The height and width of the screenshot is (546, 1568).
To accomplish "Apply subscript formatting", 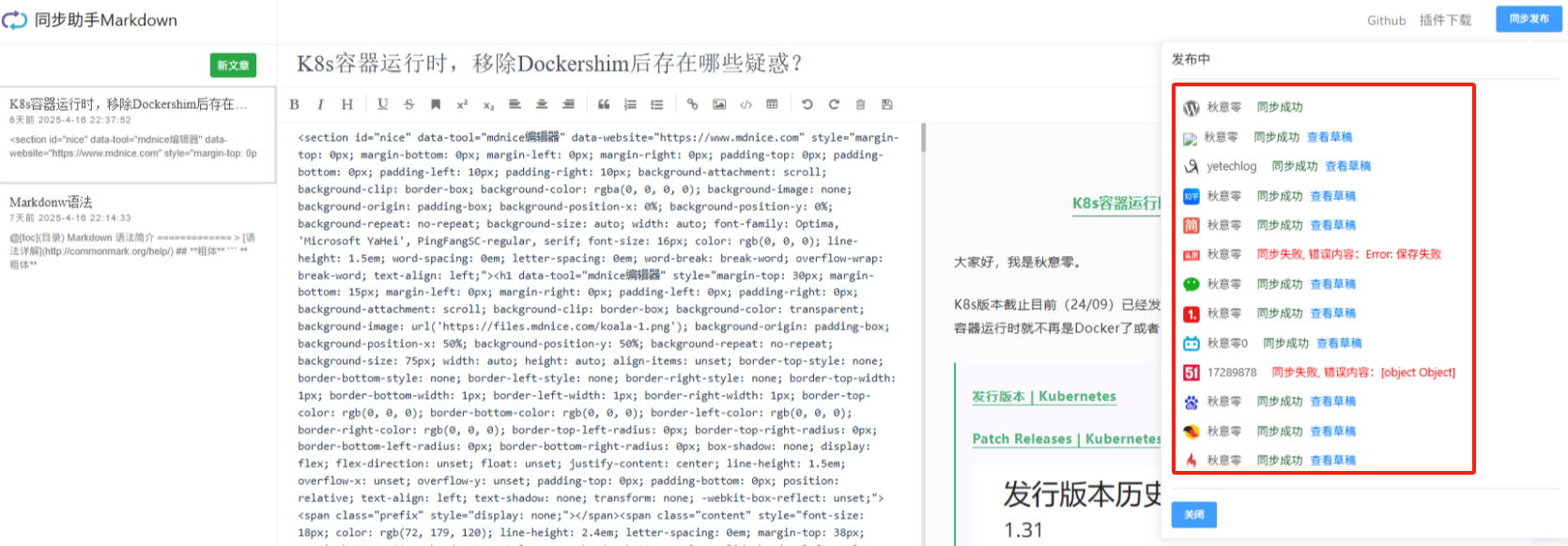I will [488, 104].
